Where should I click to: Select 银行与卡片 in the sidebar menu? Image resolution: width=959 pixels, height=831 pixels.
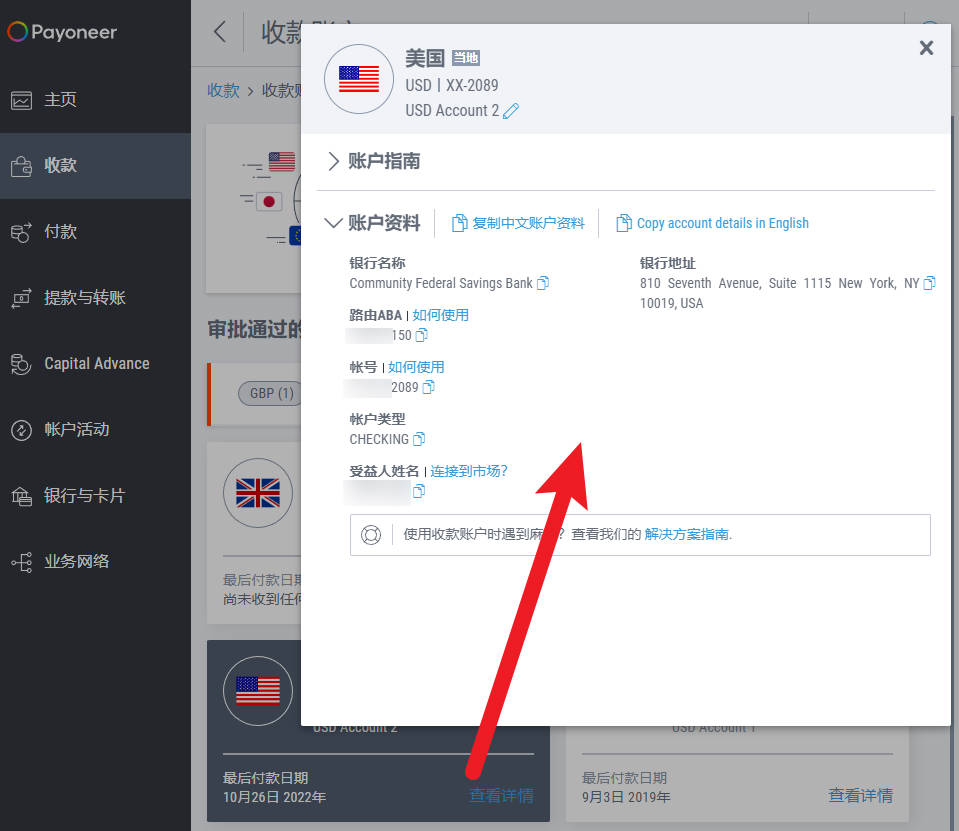[x=95, y=496]
